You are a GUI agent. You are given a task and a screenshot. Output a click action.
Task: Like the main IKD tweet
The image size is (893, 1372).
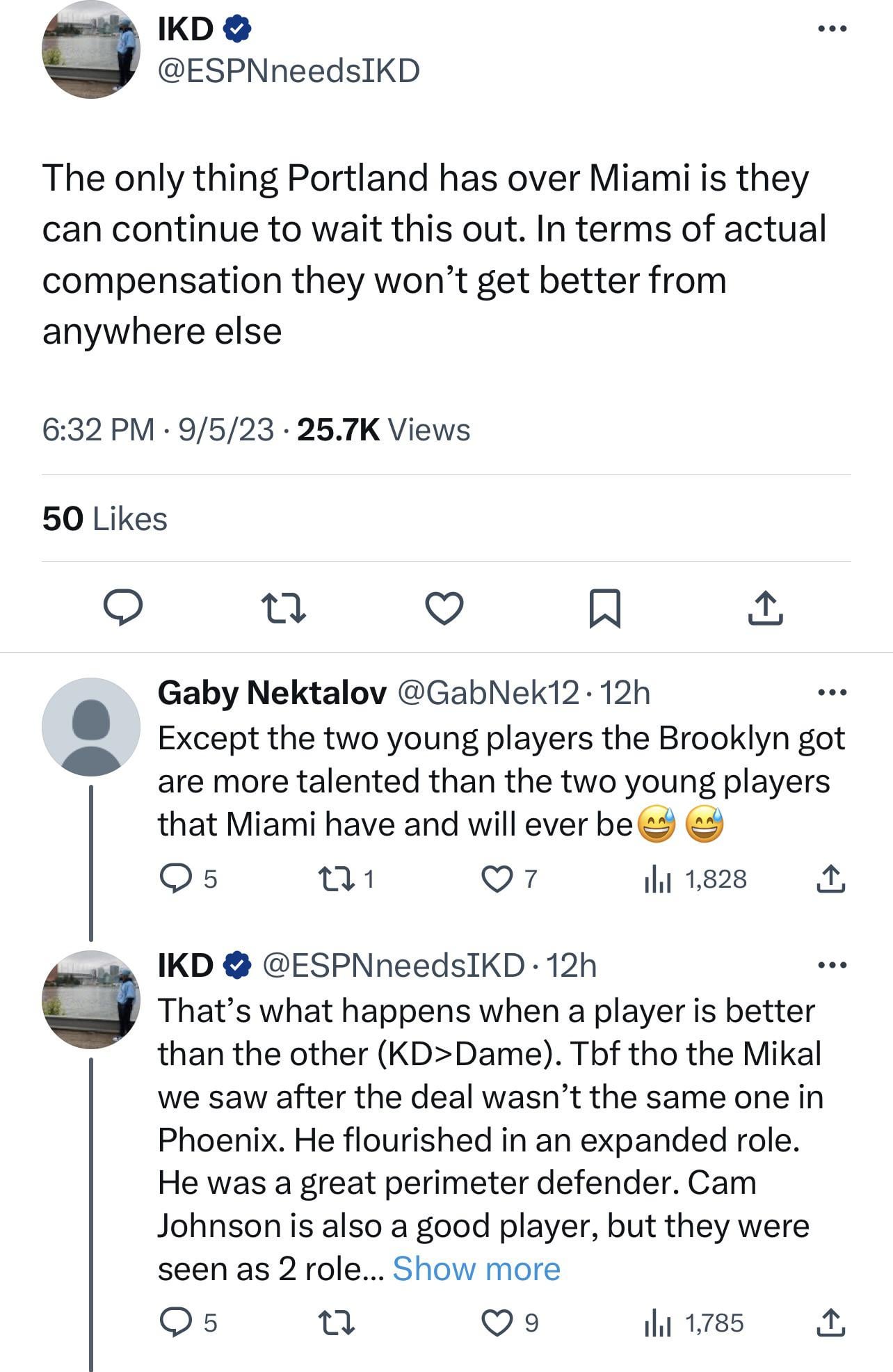444,607
